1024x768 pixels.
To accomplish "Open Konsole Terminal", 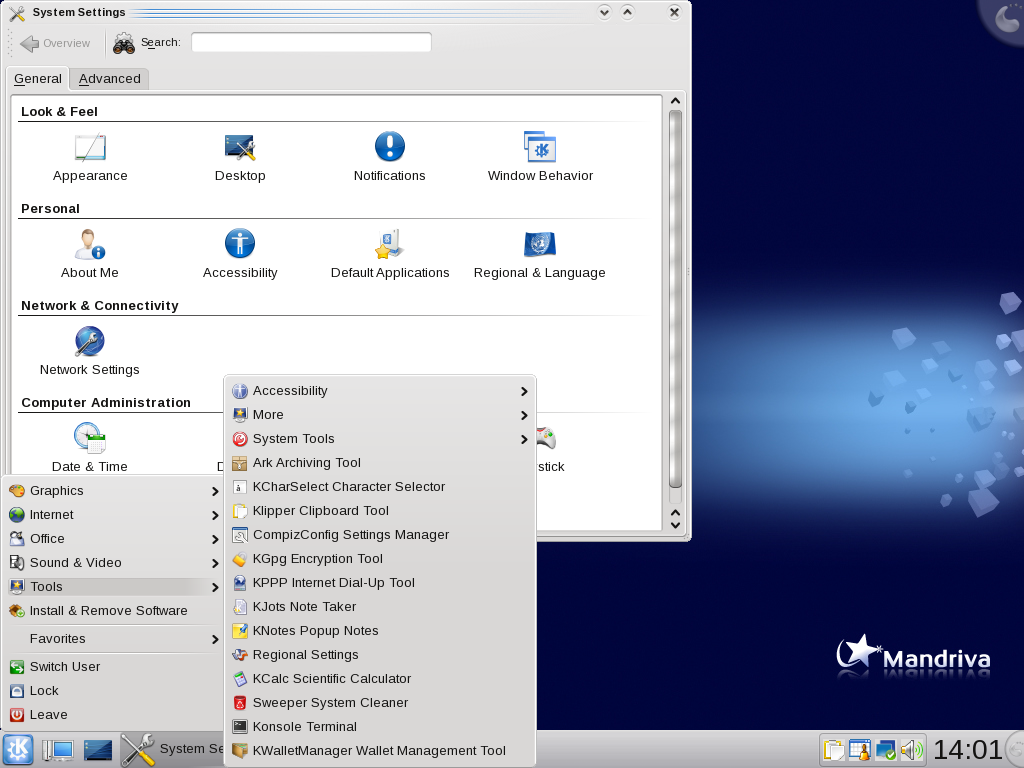I will pyautogui.click(x=380, y=727).
